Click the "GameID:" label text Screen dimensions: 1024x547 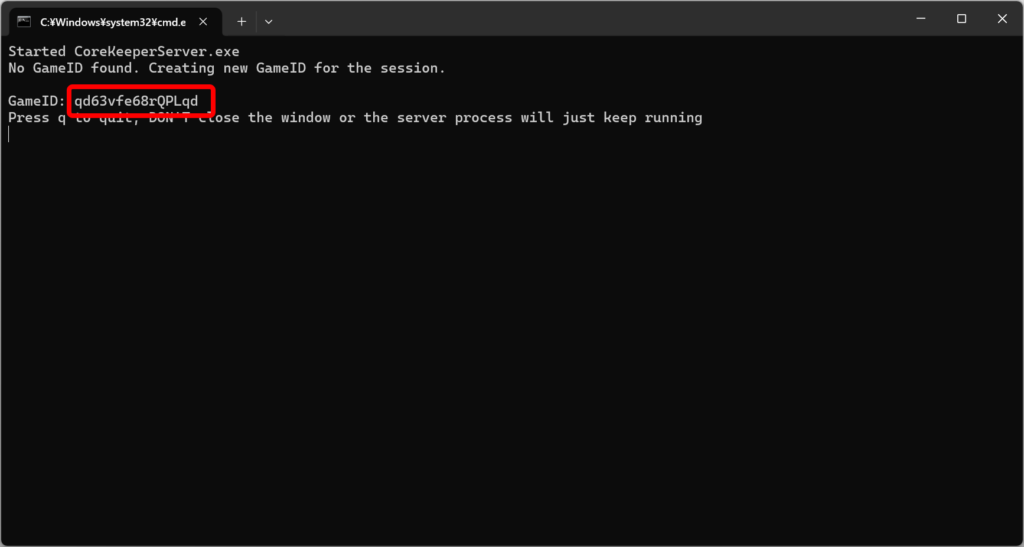[x=37, y=101]
